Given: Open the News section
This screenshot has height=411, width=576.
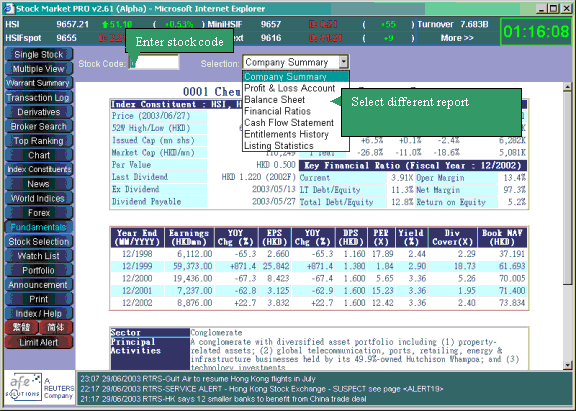Looking at the screenshot, I should click(x=39, y=184).
